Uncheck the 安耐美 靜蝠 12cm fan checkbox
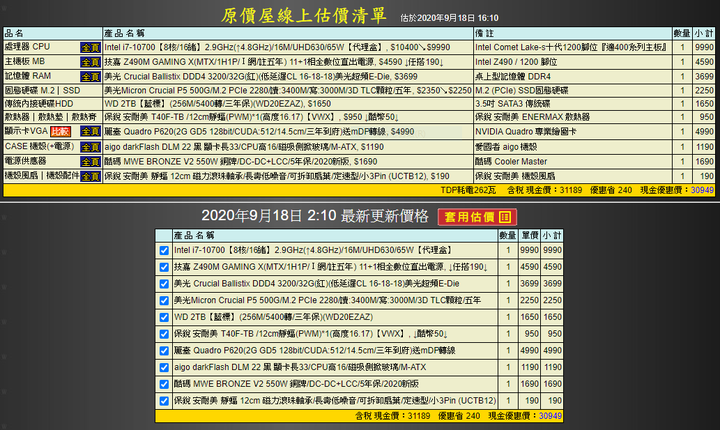 tap(164, 401)
